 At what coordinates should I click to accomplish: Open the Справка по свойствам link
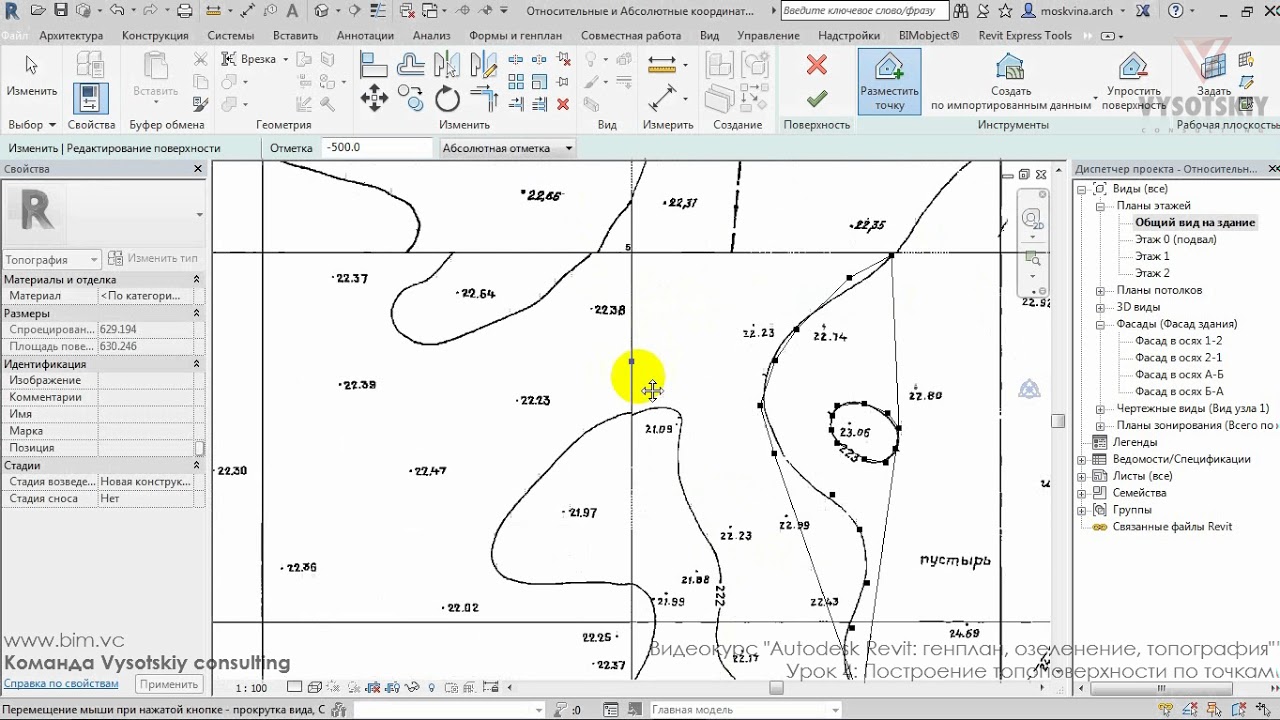(x=61, y=684)
